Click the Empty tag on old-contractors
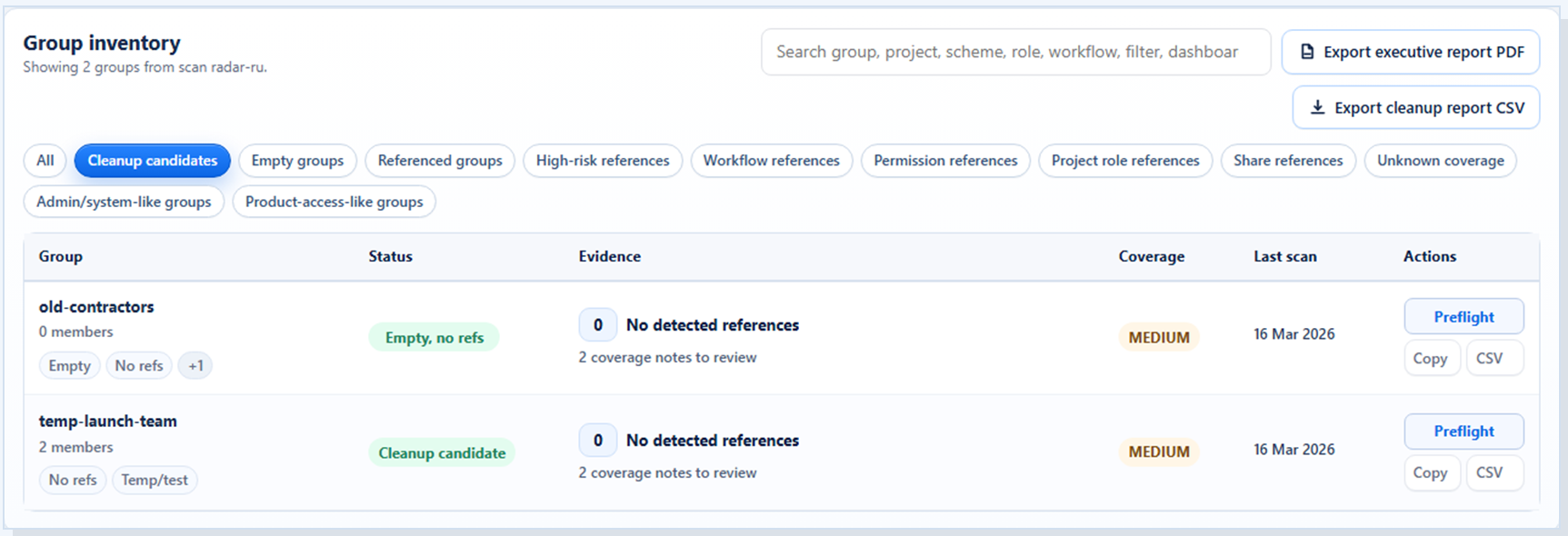 pyautogui.click(x=69, y=365)
